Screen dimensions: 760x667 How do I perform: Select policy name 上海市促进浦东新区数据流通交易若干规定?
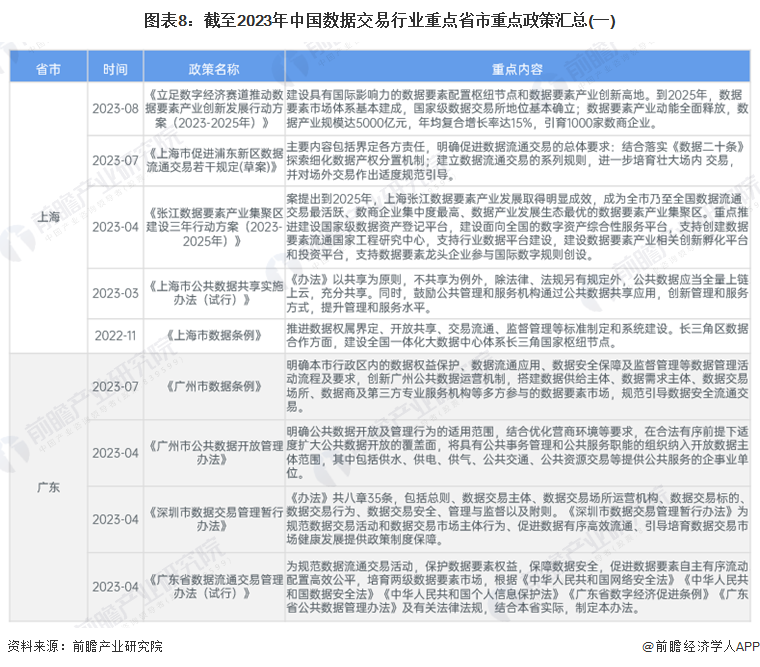214,160
